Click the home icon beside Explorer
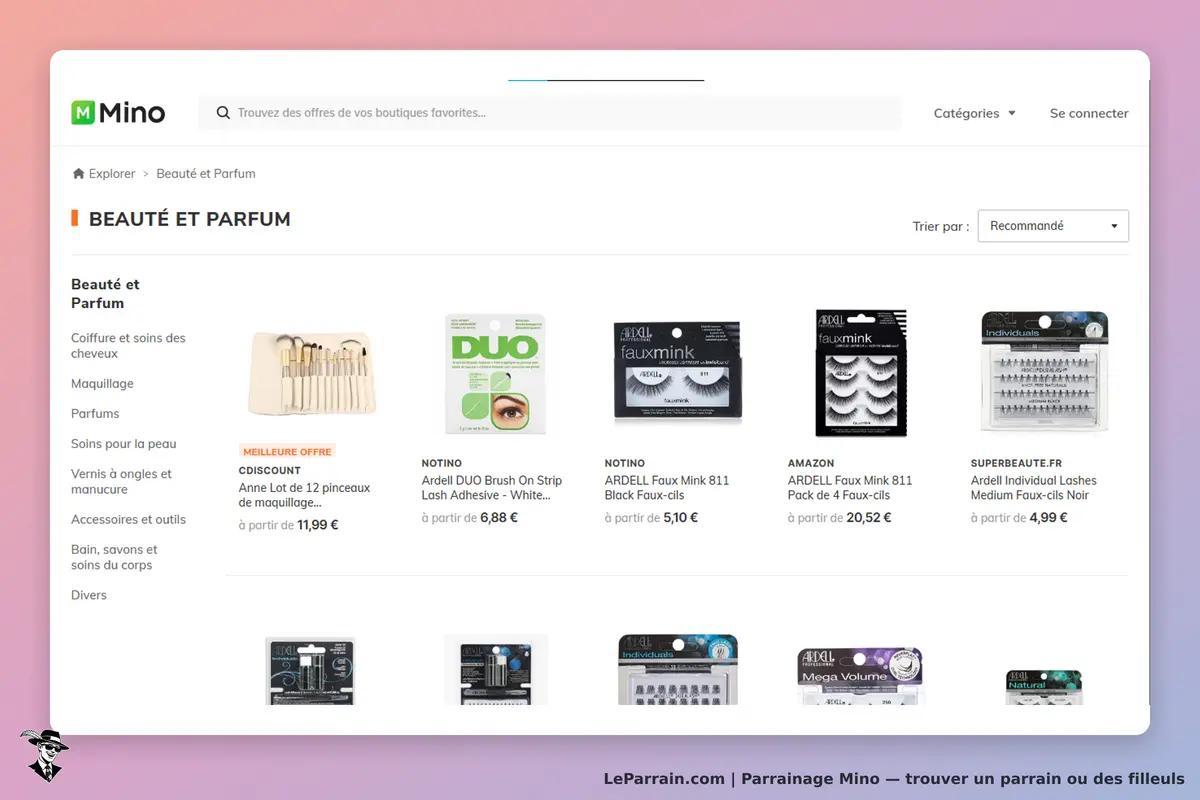 78,173
